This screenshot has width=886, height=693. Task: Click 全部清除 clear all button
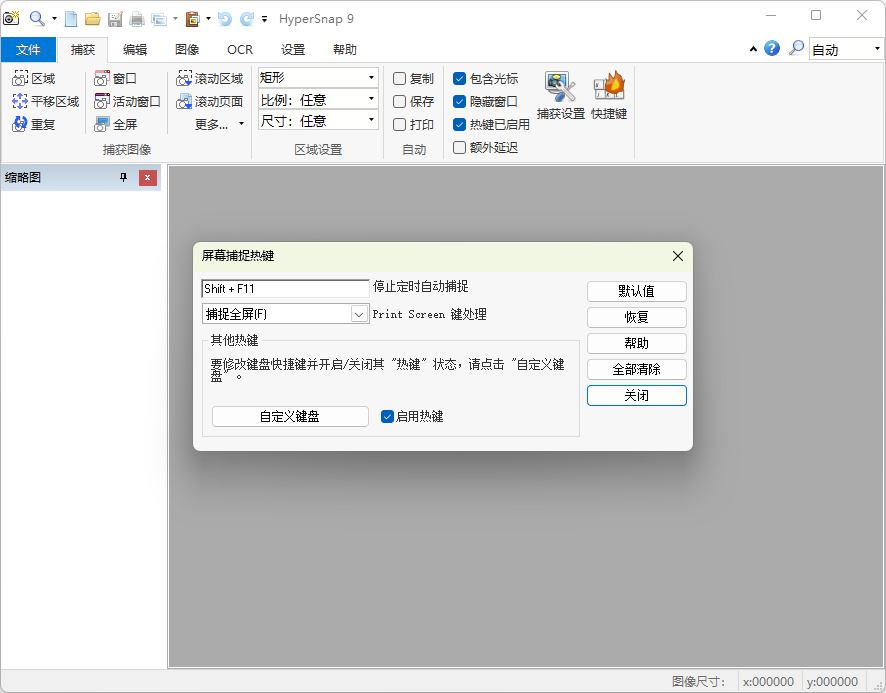[x=637, y=369]
